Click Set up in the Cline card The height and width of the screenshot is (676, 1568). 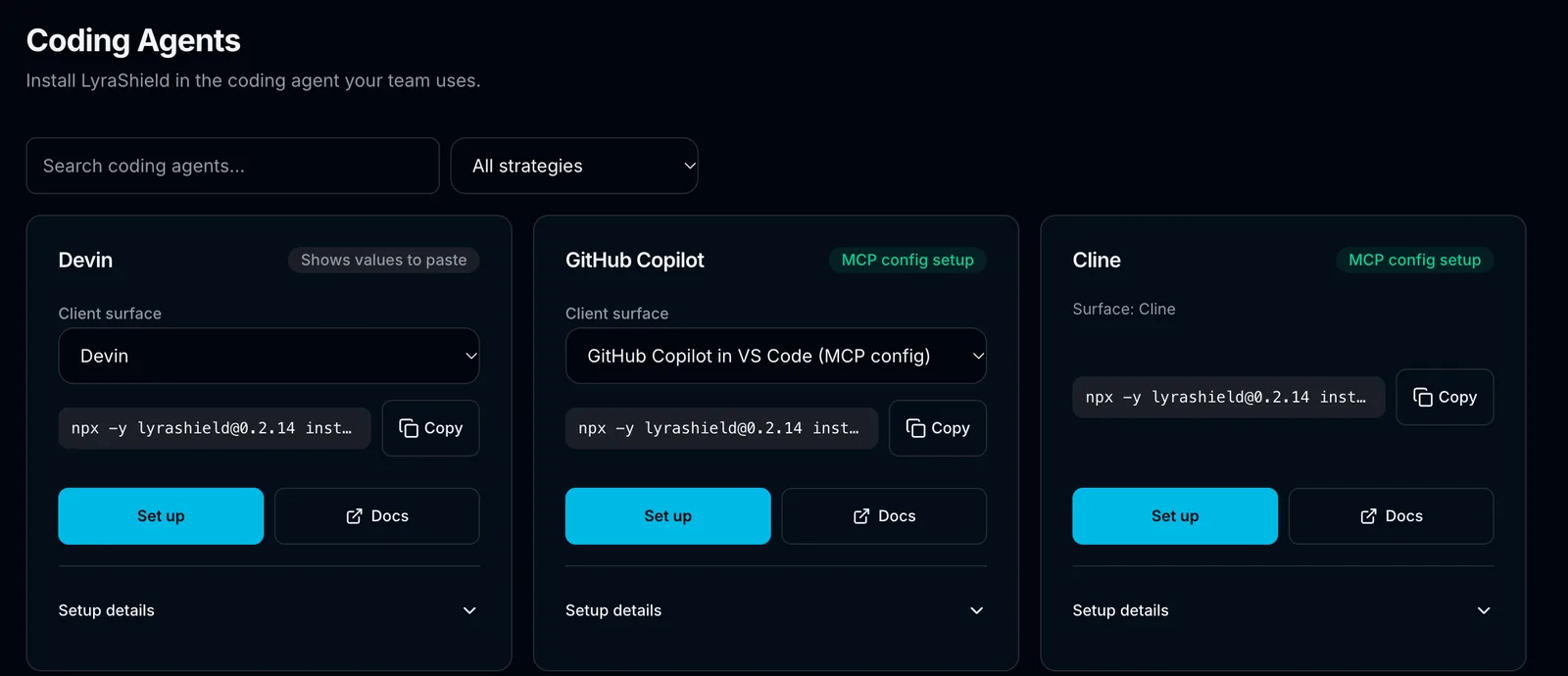tap(1175, 516)
